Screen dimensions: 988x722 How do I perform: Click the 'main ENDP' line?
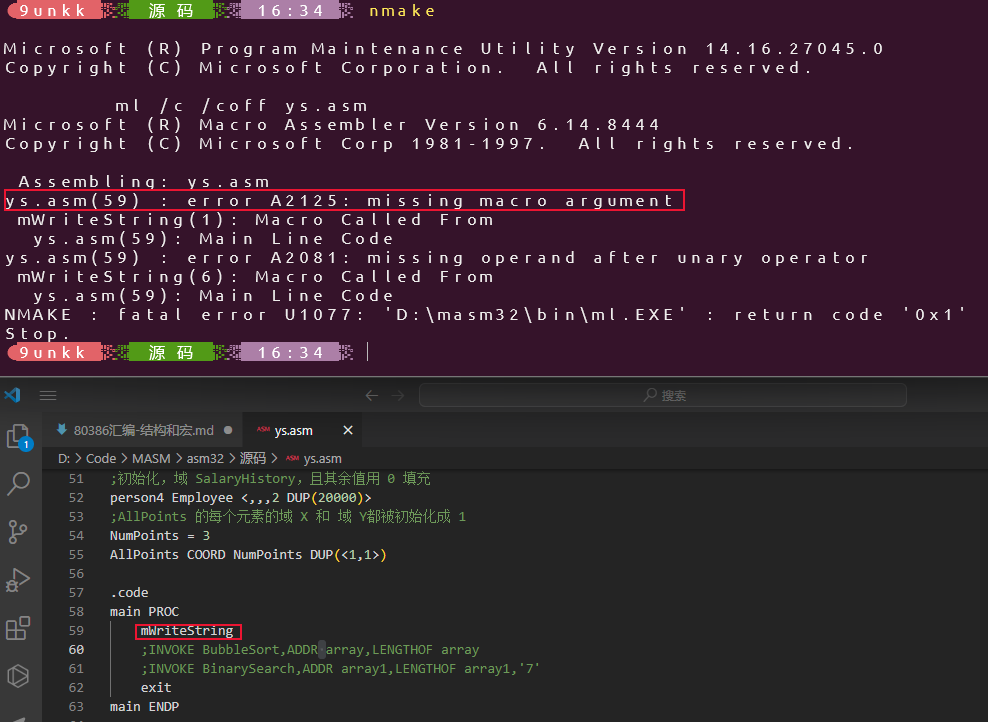(144, 707)
